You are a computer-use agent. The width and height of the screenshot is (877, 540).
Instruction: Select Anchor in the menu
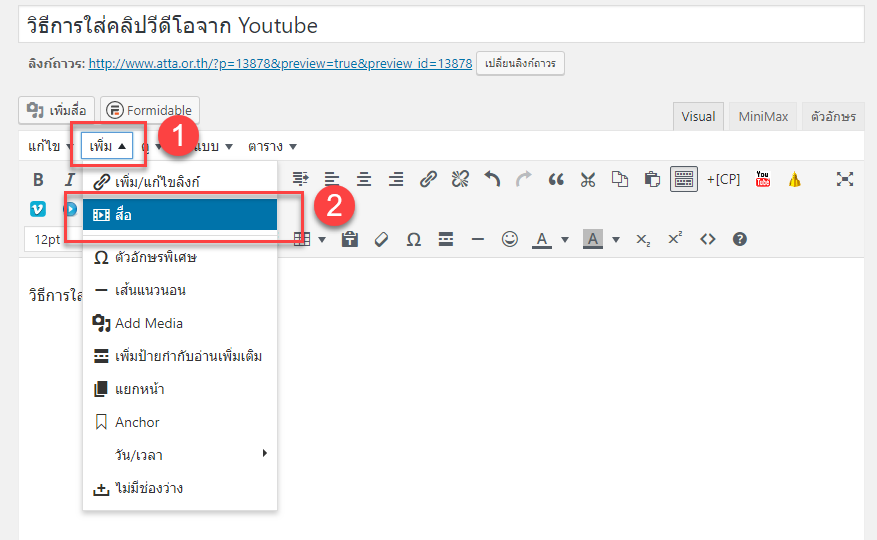point(180,422)
